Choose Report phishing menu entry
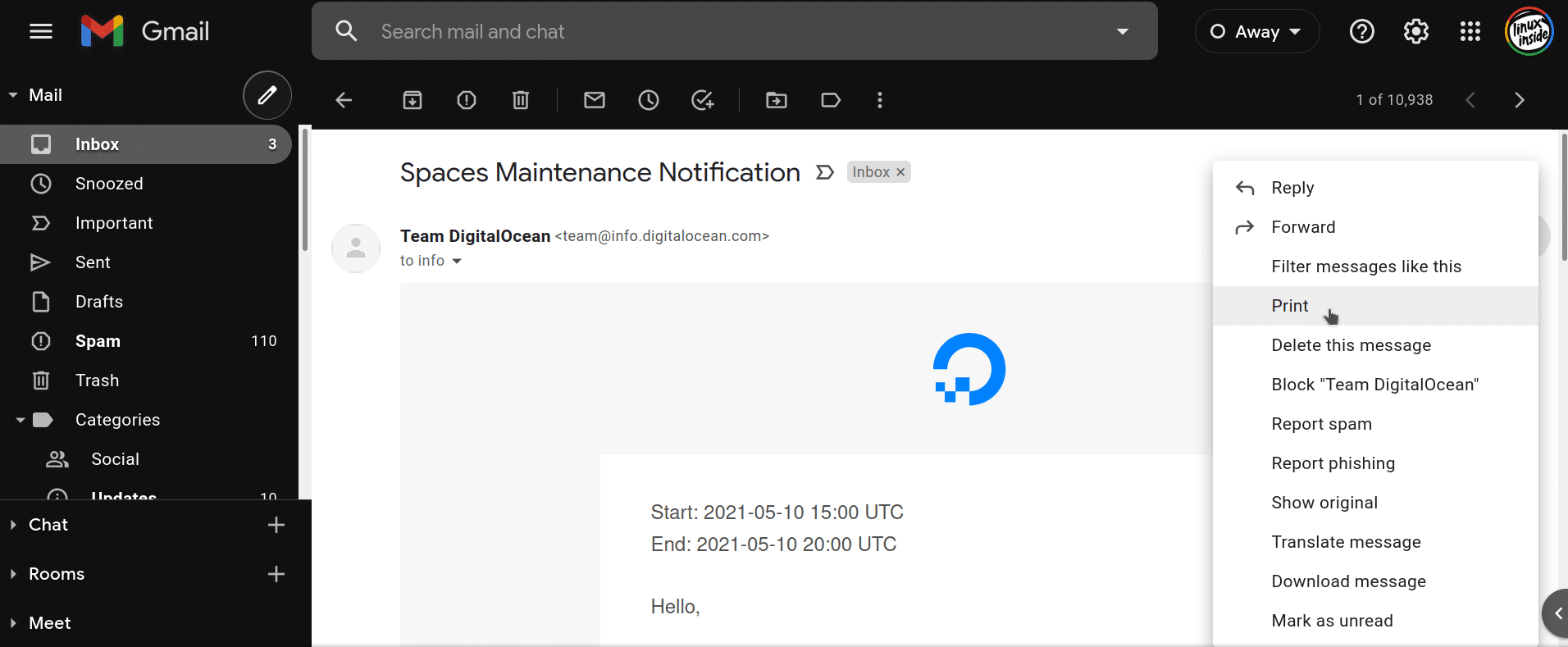 1375,463
